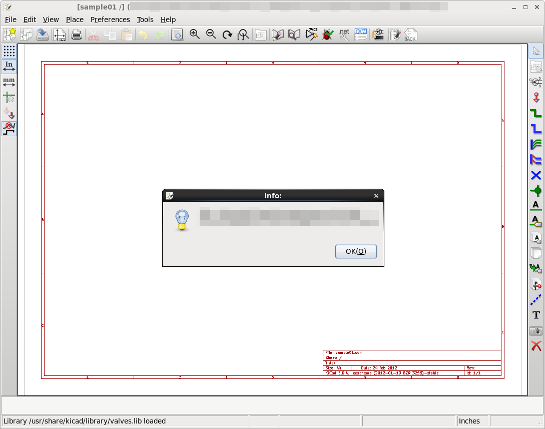The width and height of the screenshot is (545, 429).
Task: Run electrical rules check ladybug icon
Action: [327, 34]
